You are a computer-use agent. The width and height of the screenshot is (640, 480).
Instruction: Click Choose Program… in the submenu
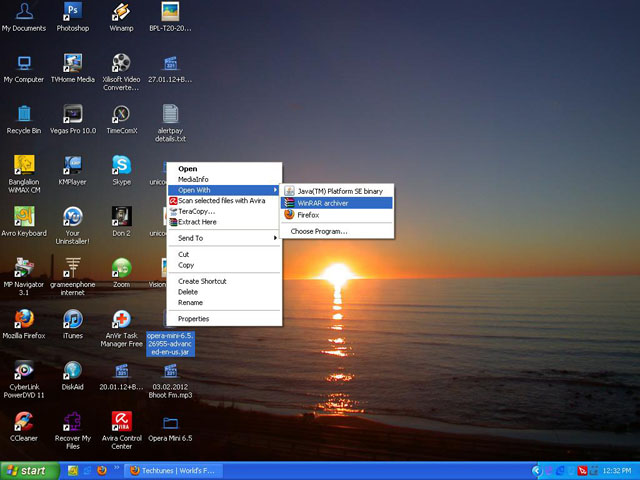[319, 231]
